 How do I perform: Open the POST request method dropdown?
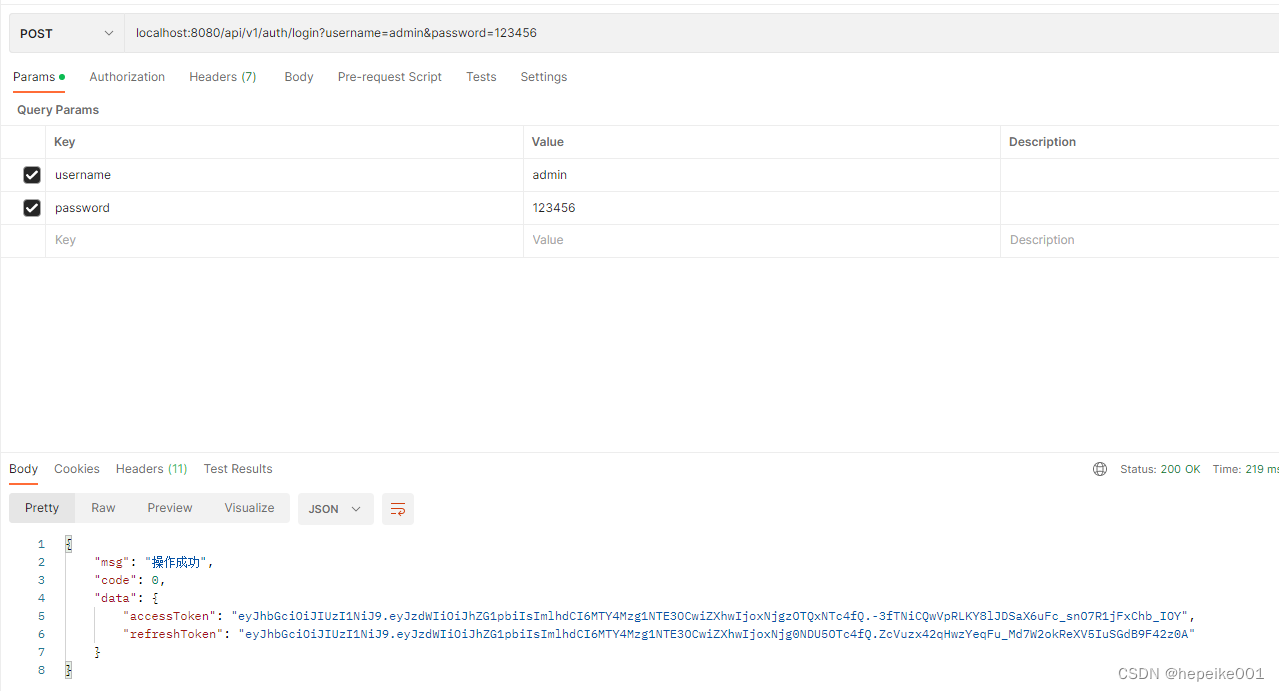click(65, 32)
